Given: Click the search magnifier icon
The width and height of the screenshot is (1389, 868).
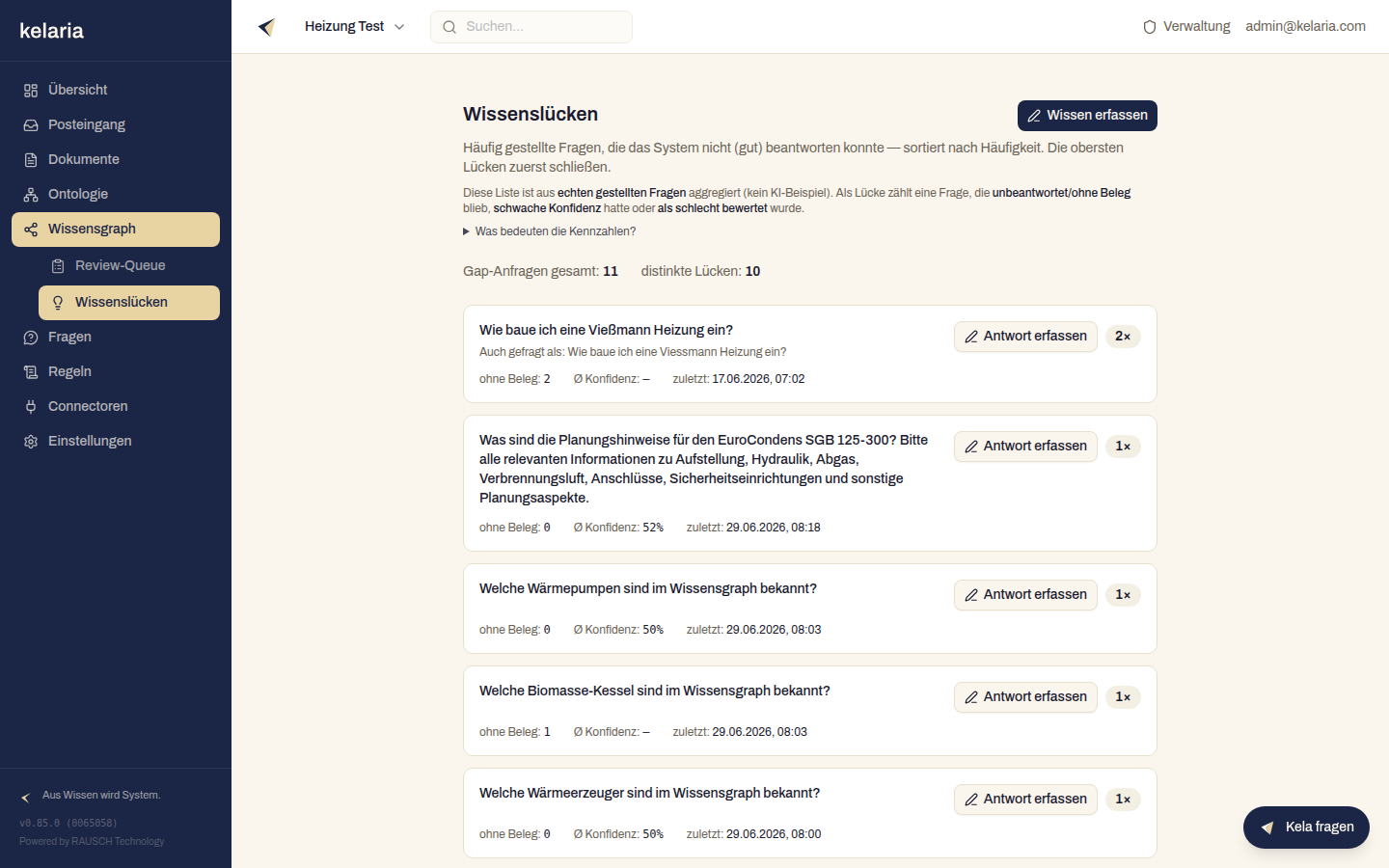Looking at the screenshot, I should (x=449, y=27).
